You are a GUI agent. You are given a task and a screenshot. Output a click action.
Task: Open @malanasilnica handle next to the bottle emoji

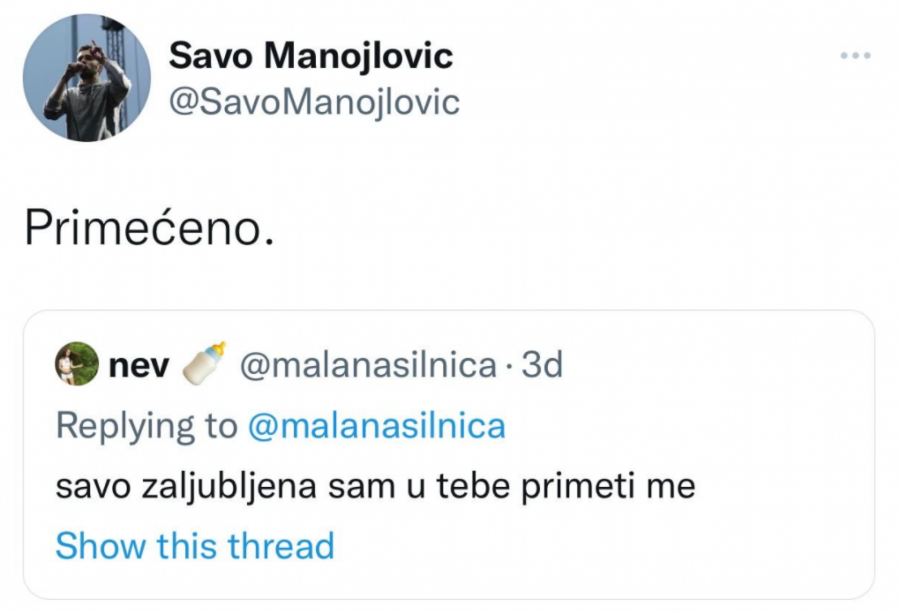368,366
